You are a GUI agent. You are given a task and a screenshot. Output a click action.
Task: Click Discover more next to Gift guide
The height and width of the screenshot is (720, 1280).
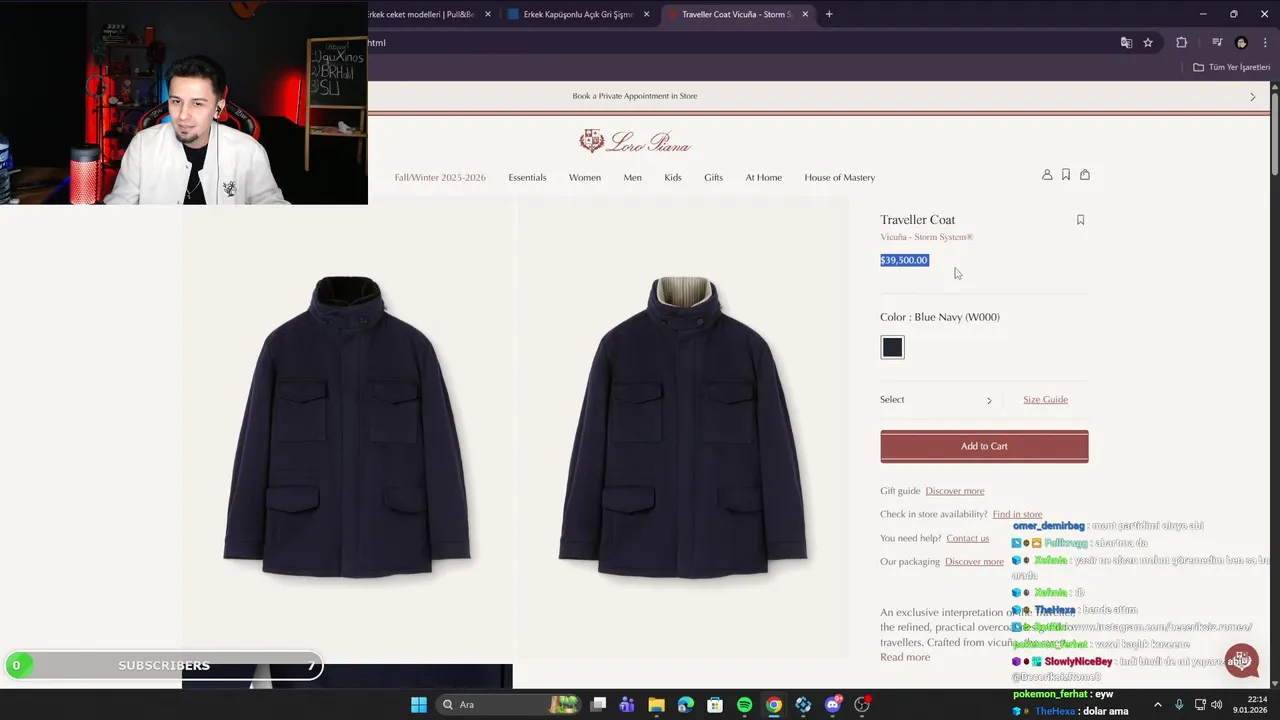tap(955, 491)
